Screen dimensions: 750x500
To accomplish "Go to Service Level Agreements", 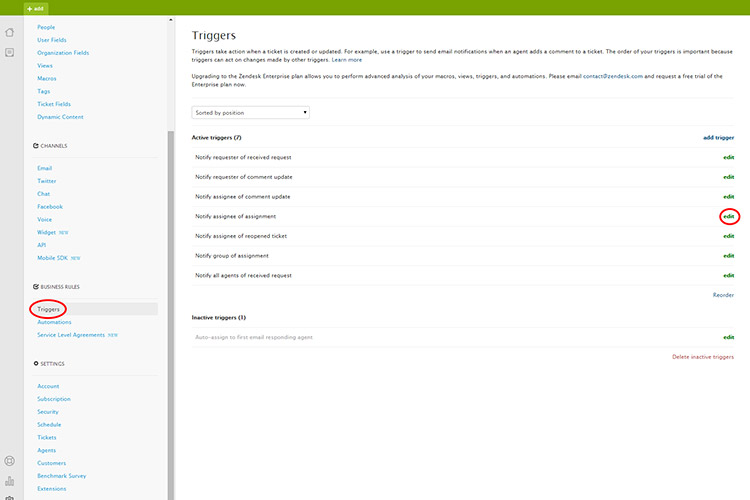I will pyautogui.click(x=71, y=335).
